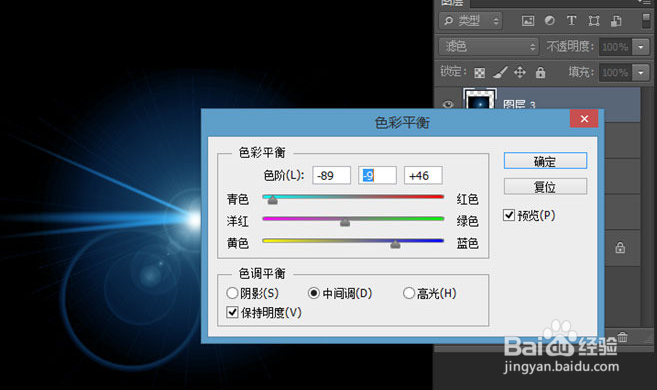
Task: Click the 复位 reset button
Action: 545,186
